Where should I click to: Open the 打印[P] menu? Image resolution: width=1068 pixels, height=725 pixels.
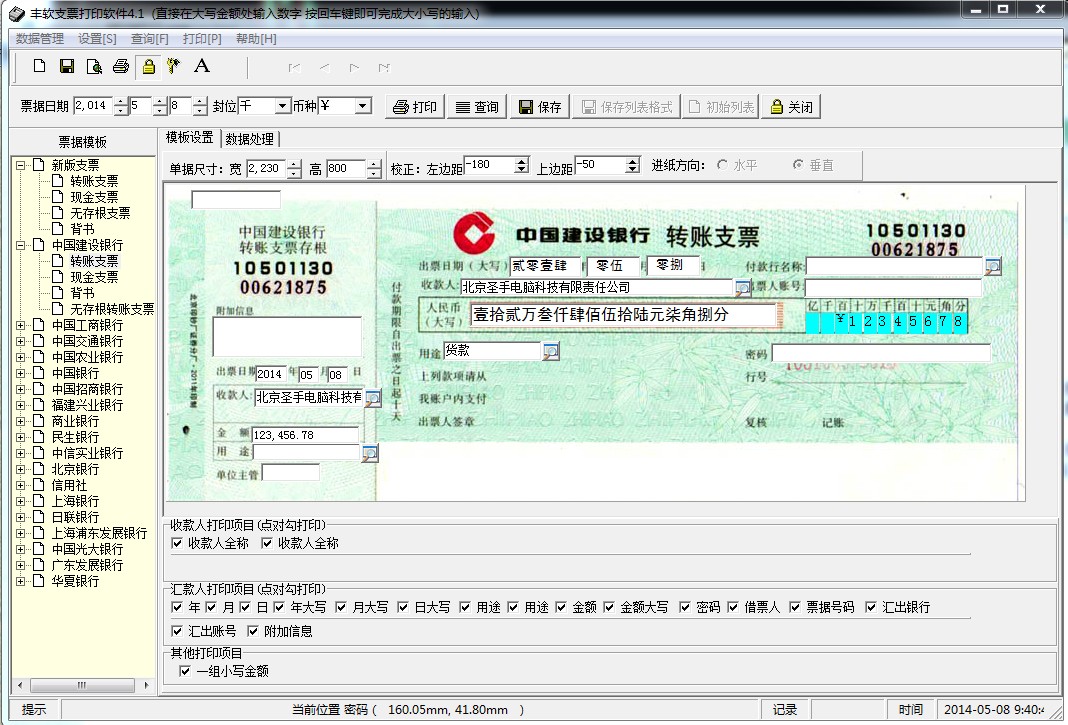tap(202, 39)
